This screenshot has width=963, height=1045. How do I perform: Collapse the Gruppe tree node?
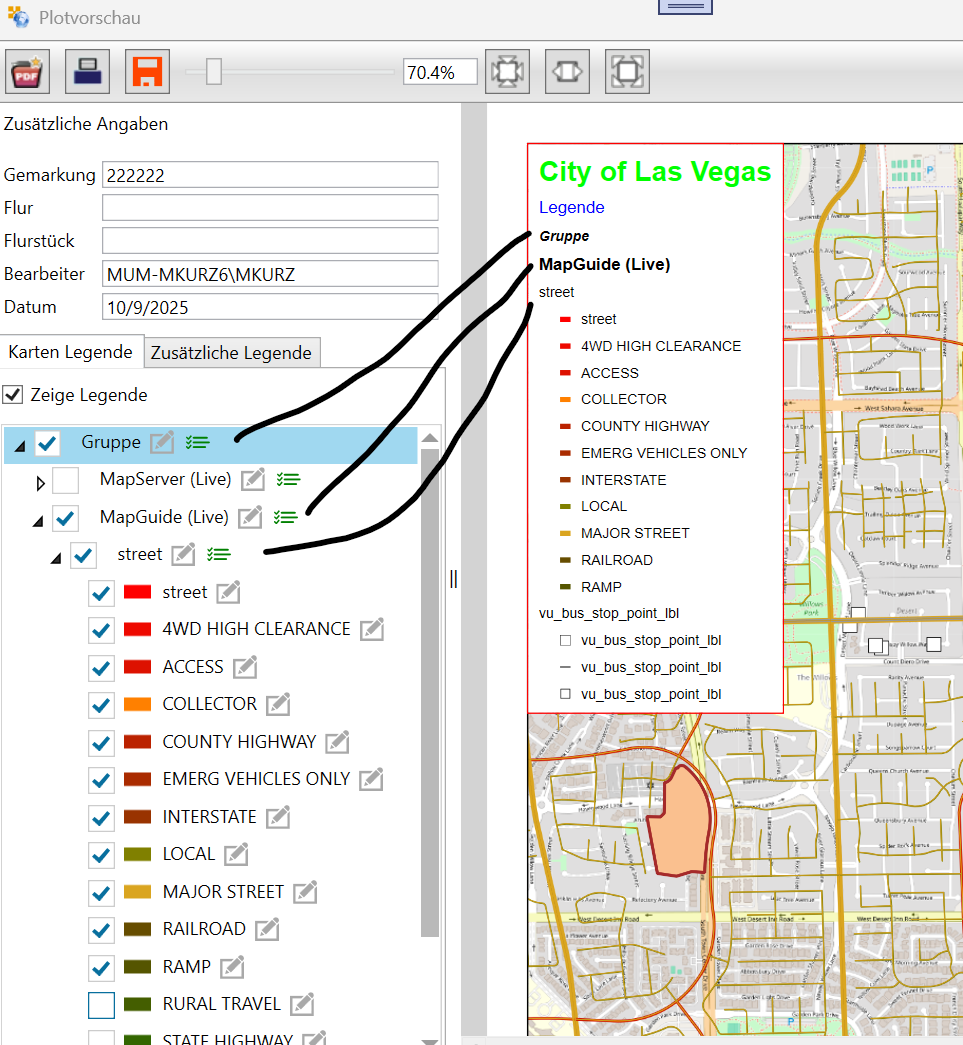(x=19, y=444)
